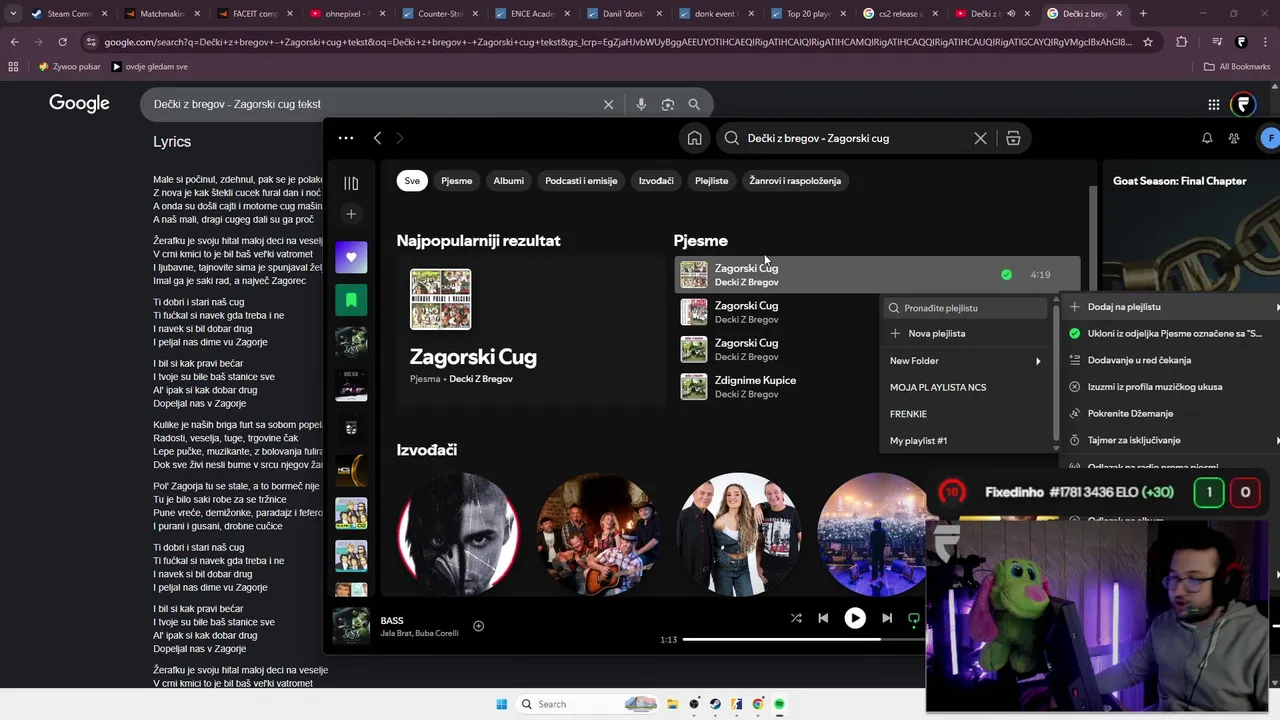Expand New Folder submenu

pos(966,360)
